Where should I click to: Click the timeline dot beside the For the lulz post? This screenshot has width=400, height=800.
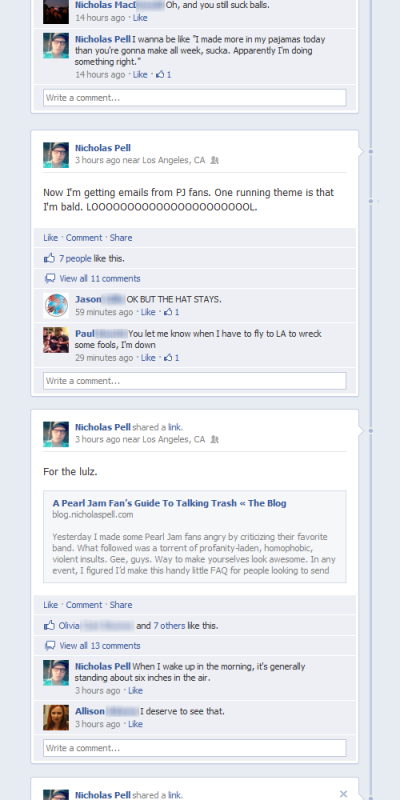tap(371, 431)
